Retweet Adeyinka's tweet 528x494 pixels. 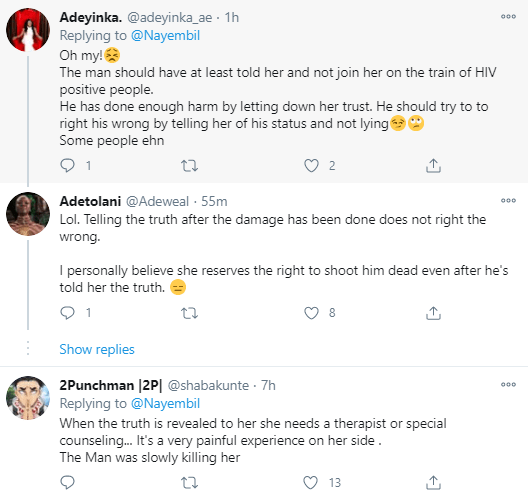pyautogui.click(x=189, y=166)
